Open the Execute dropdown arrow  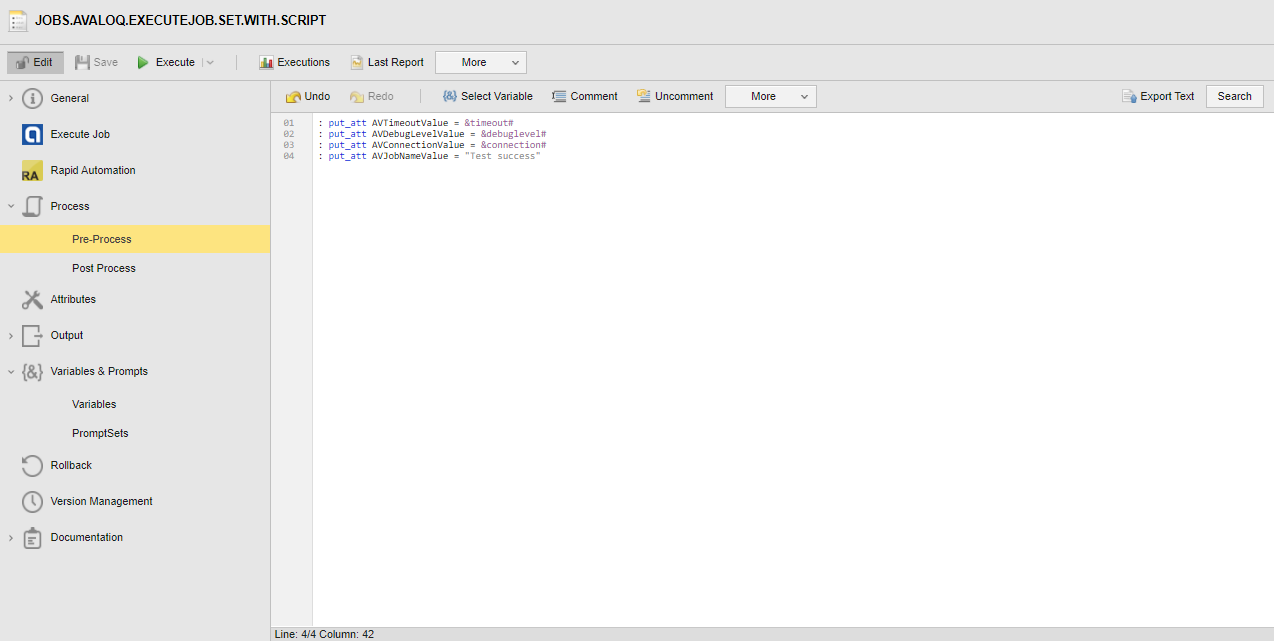coord(210,62)
